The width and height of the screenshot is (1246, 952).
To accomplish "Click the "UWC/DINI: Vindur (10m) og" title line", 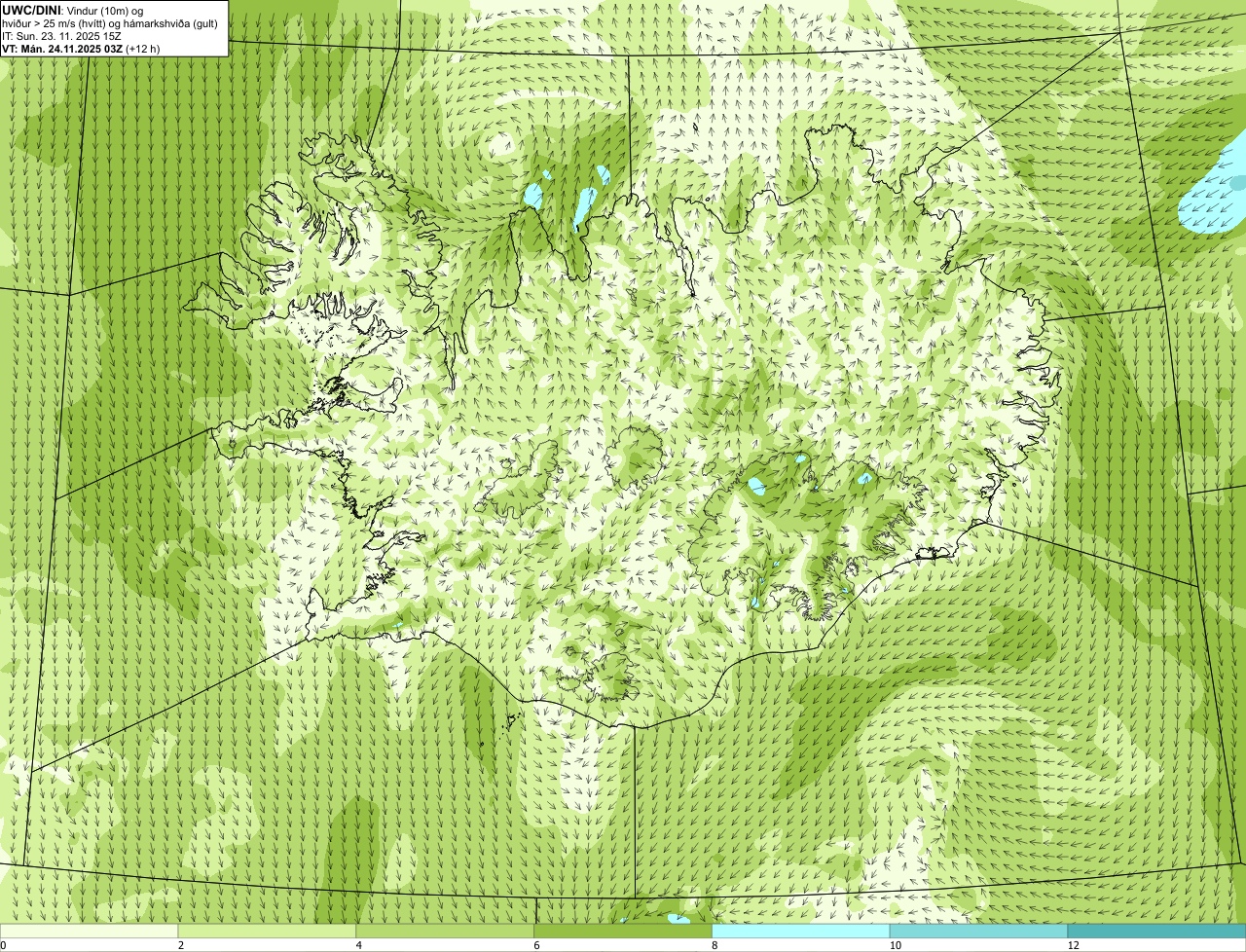I will coord(73,9).
